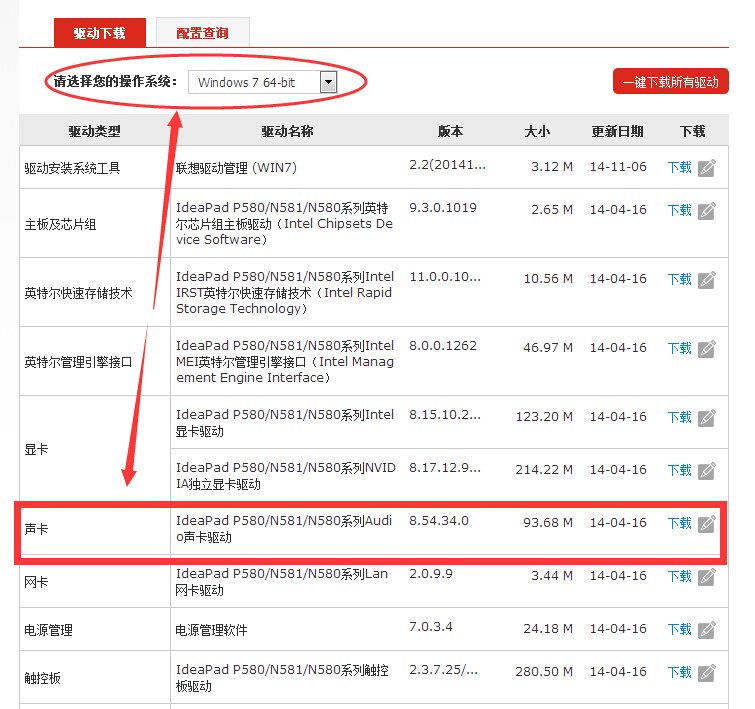Click size value 93.68 M

(548, 523)
